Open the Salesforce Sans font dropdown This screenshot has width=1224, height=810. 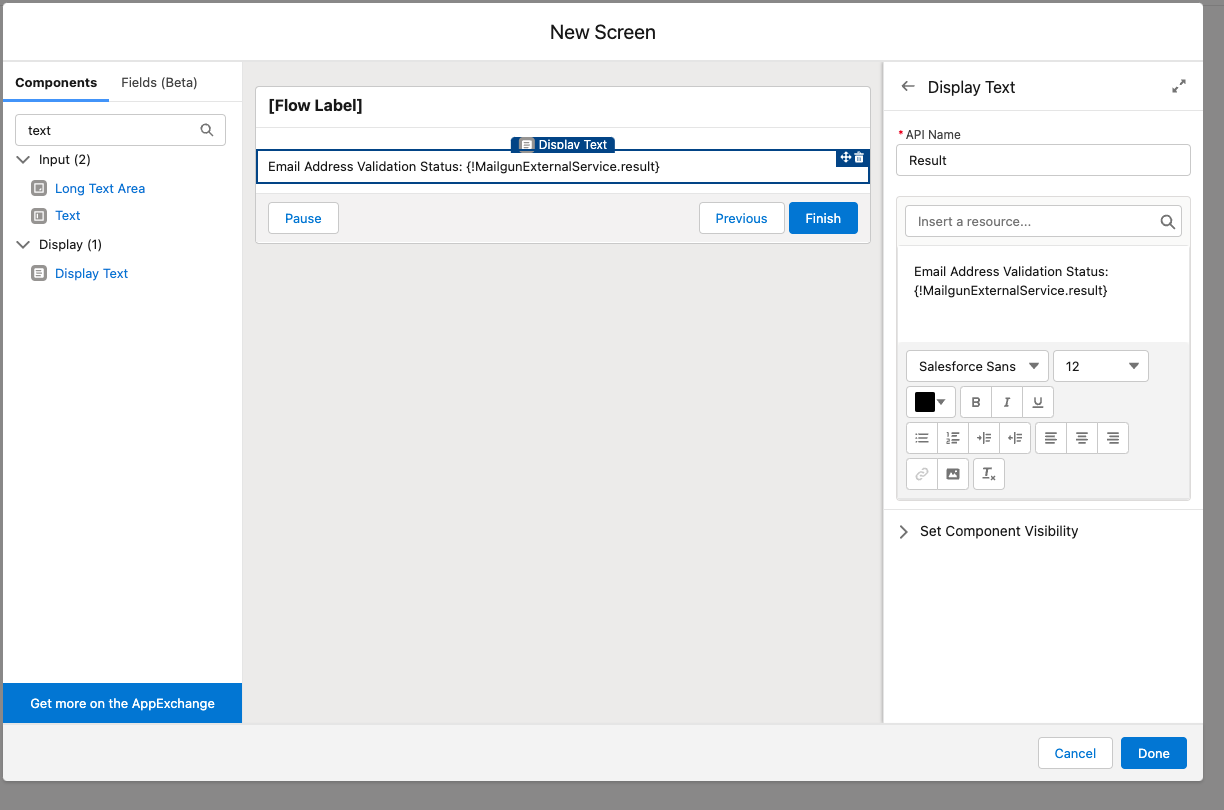[x=977, y=366]
